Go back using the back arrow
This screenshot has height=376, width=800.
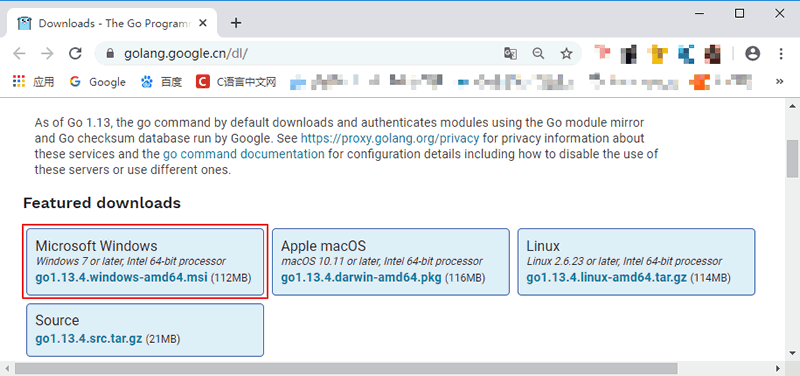pyautogui.click(x=19, y=54)
